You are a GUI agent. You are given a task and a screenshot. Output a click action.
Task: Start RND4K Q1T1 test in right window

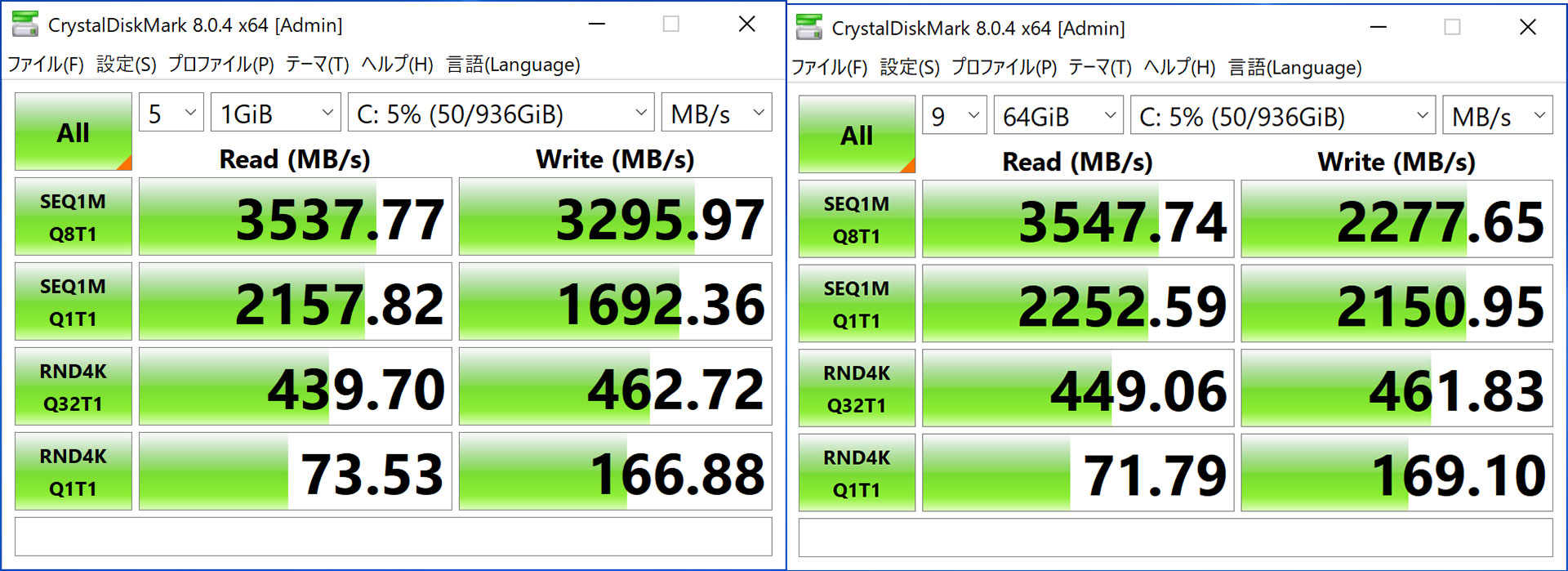click(857, 473)
